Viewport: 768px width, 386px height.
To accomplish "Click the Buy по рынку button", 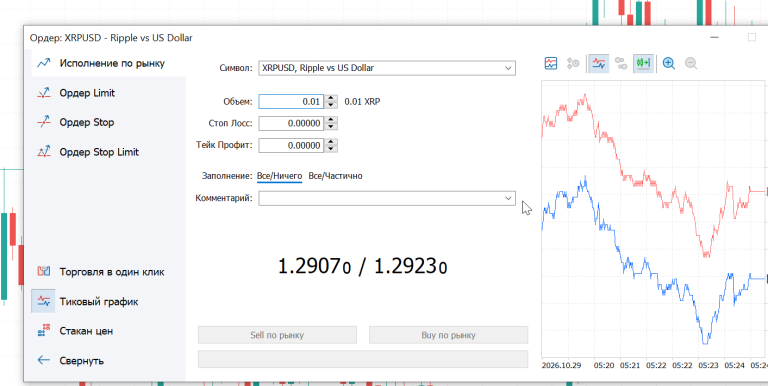I will pos(448,336).
